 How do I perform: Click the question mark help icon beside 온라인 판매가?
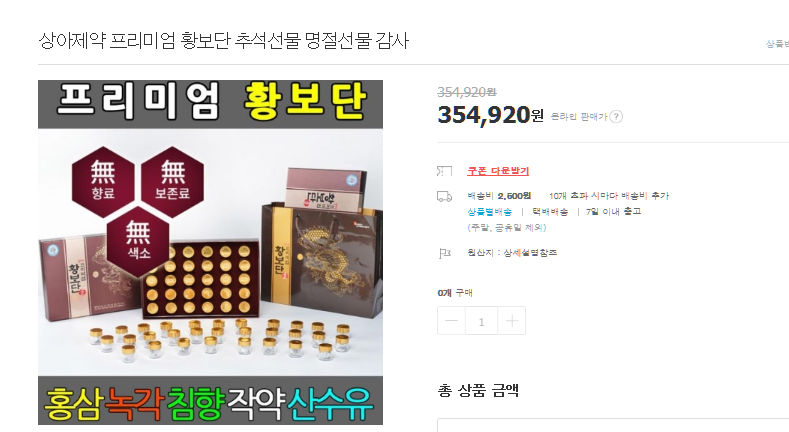[x=616, y=117]
